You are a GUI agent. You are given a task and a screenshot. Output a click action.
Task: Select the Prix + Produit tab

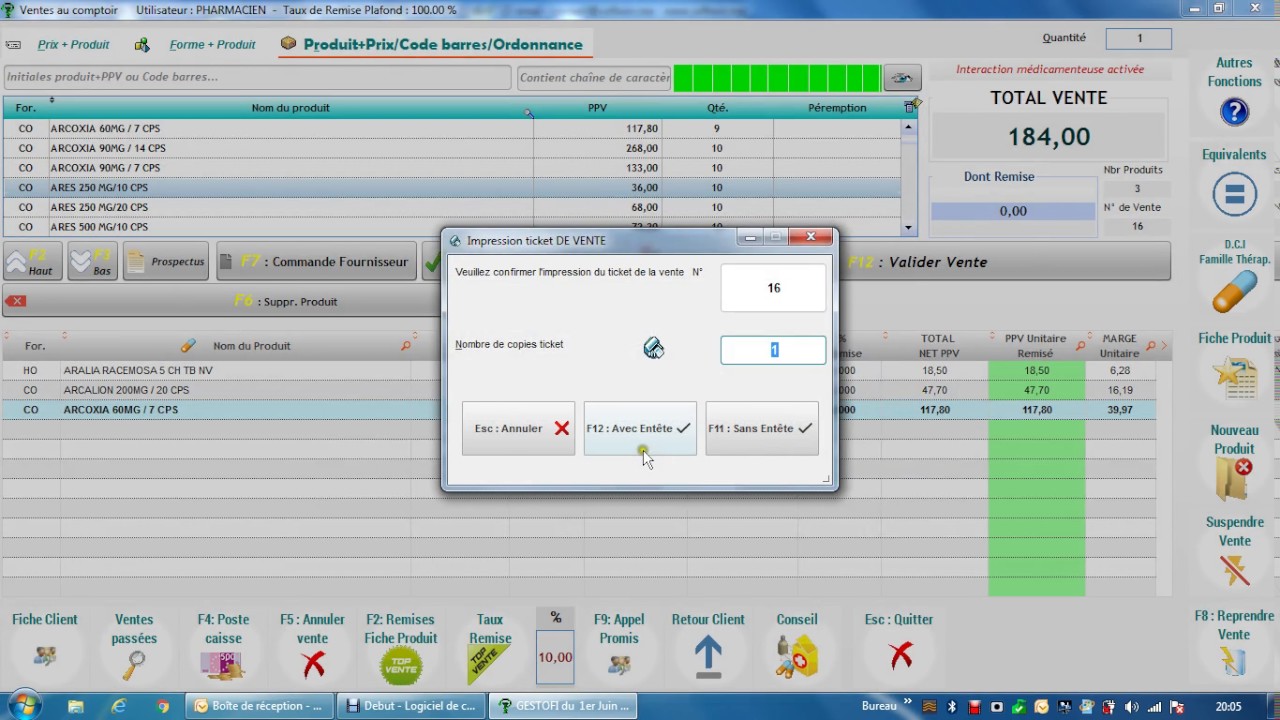(74, 45)
